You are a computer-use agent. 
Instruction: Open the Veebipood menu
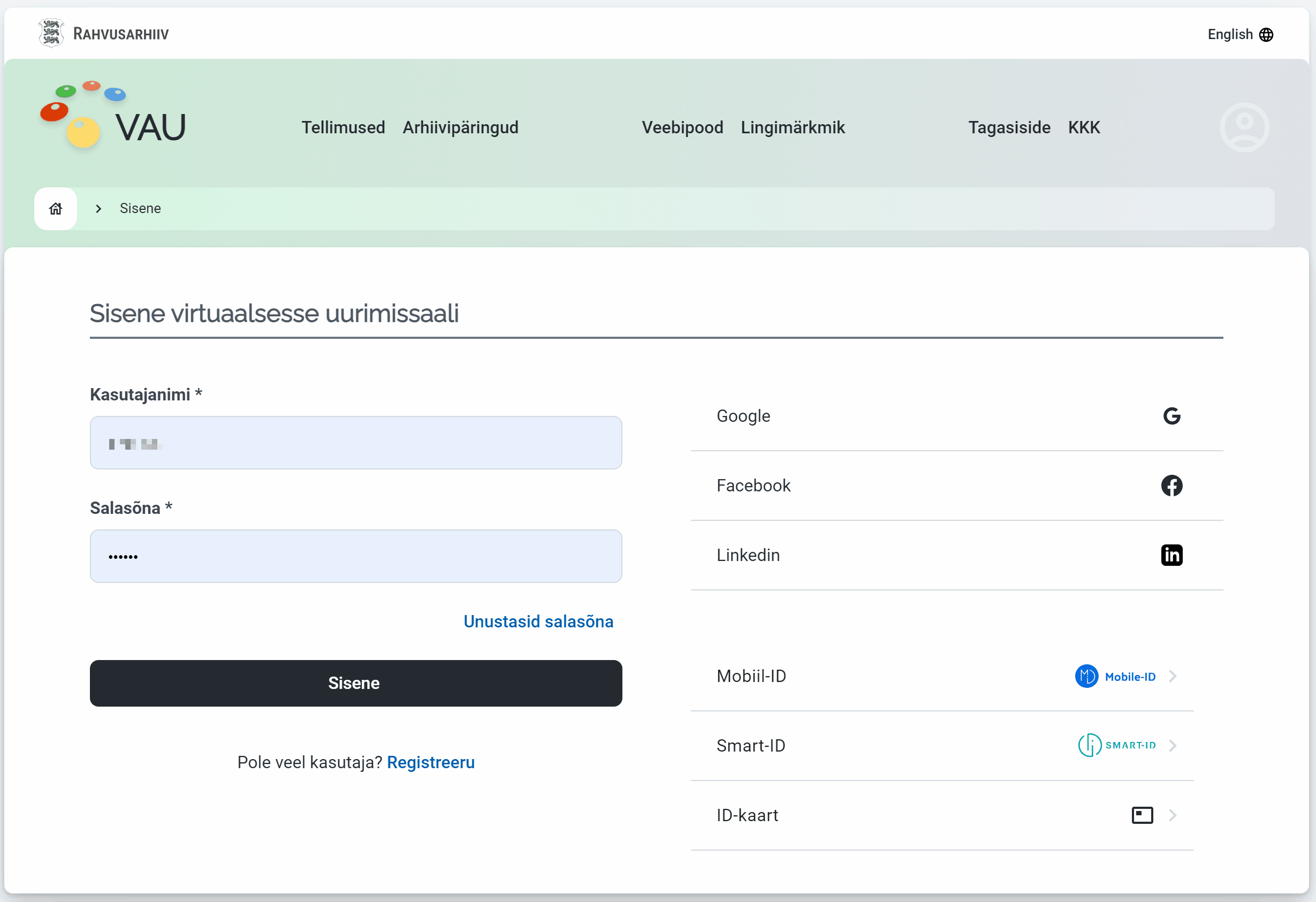[682, 127]
